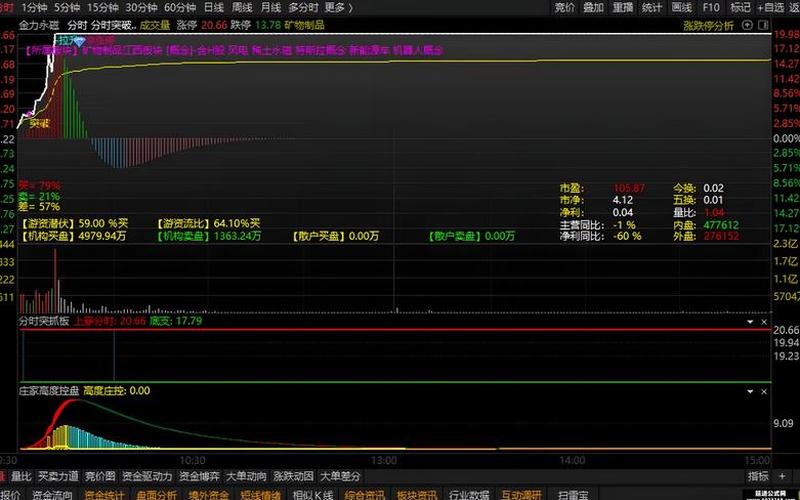Add stock via +自选 button
The height and width of the screenshot is (500, 800).
click(x=773, y=7)
